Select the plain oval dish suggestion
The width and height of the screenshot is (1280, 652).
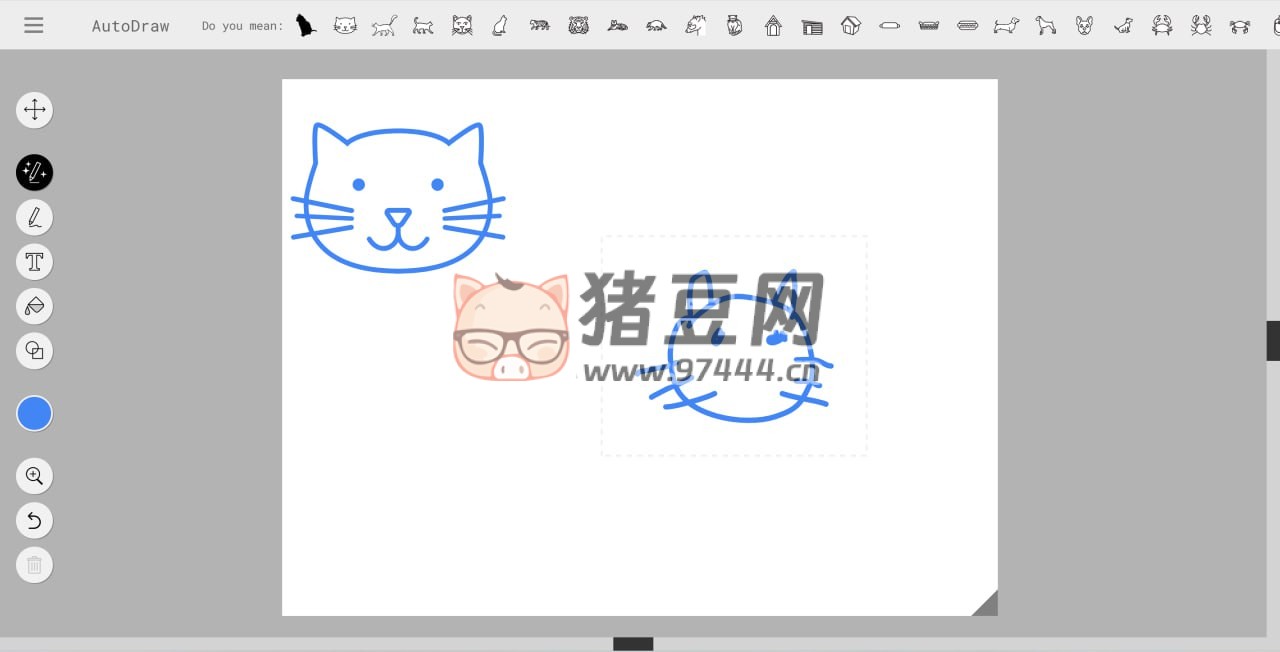(890, 25)
